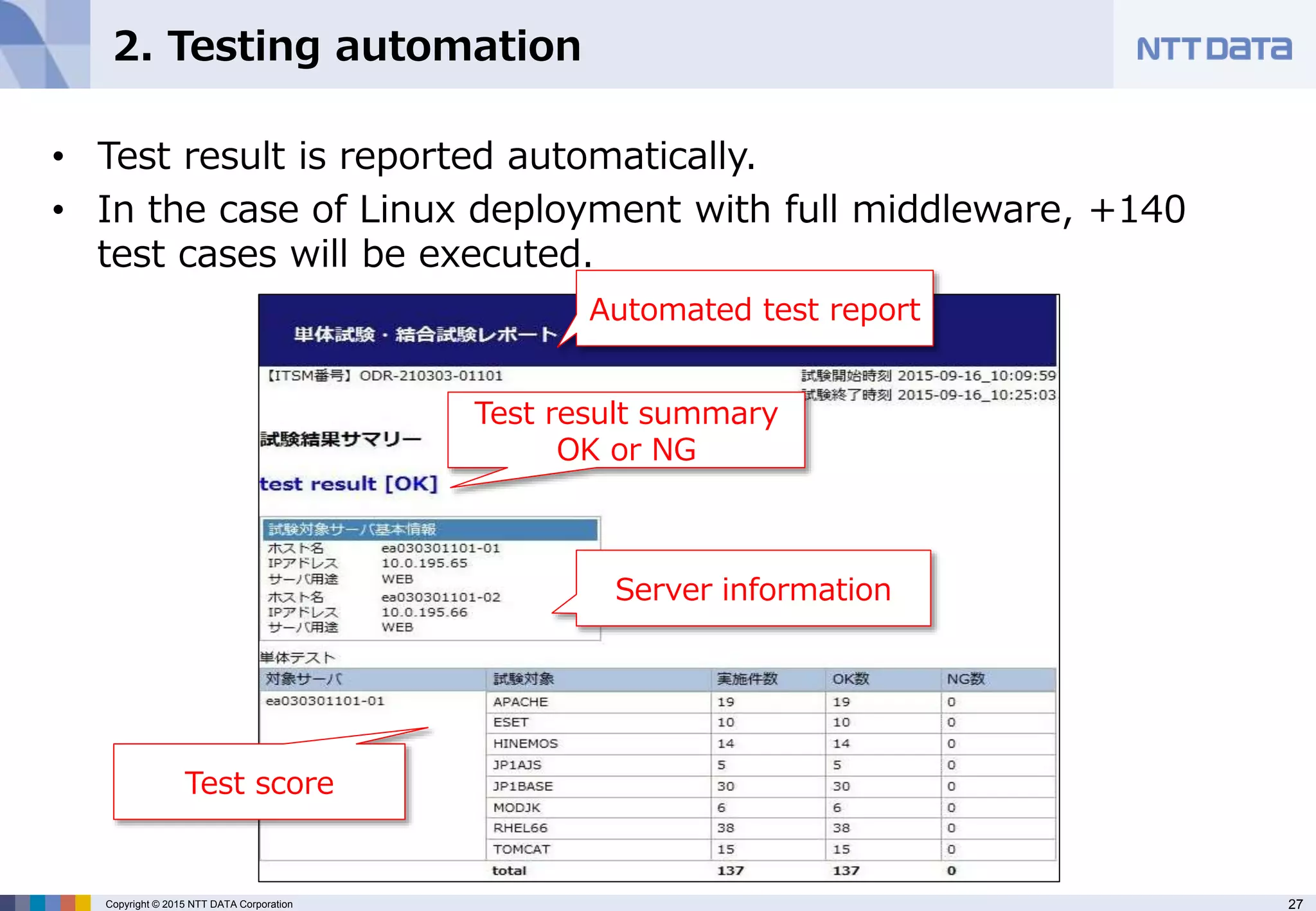Click the ITSM number ODR-210303-01101
The height and width of the screenshot is (911, 1316).
[x=431, y=376]
